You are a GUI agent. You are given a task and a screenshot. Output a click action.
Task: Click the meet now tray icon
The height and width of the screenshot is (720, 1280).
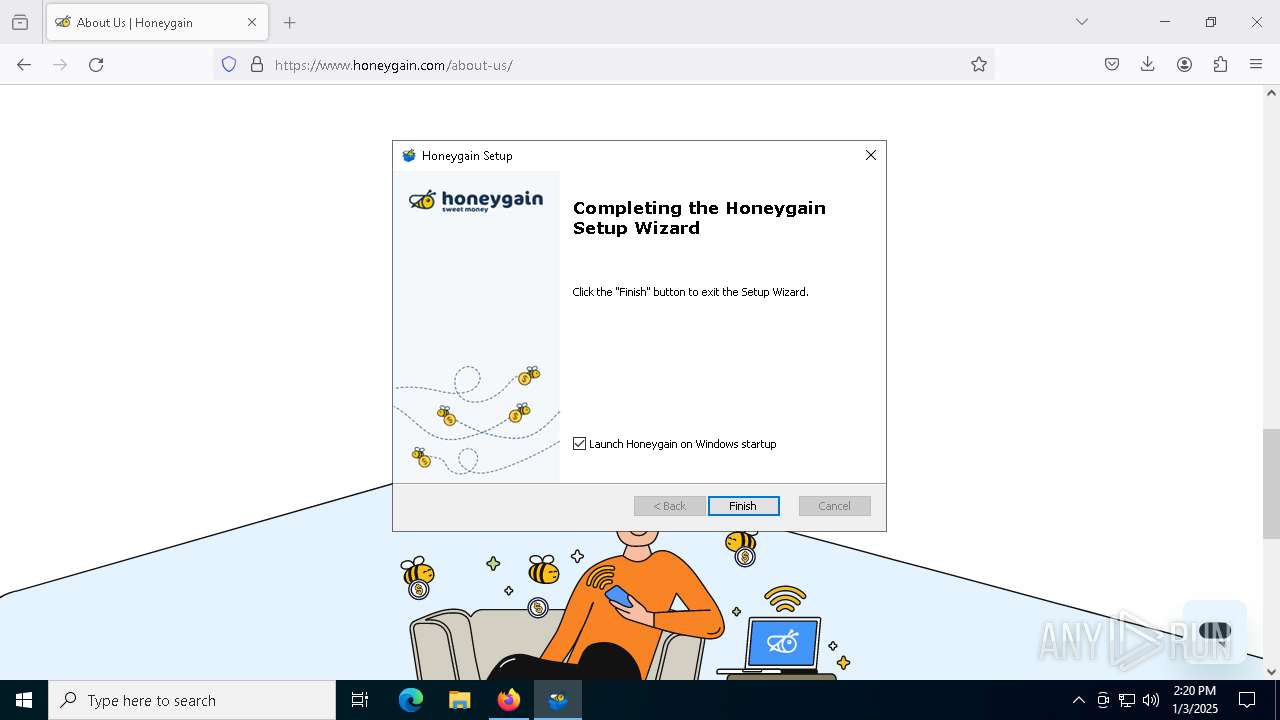point(1103,700)
